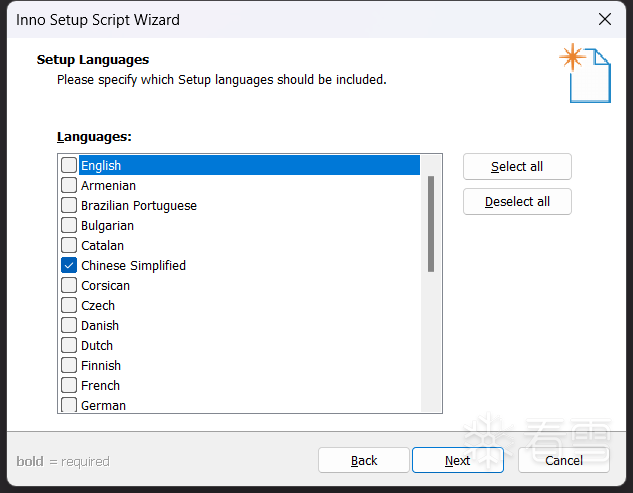Viewport: 633px width, 493px height.
Task: Close the Script Wizard window
Action: click(605, 19)
